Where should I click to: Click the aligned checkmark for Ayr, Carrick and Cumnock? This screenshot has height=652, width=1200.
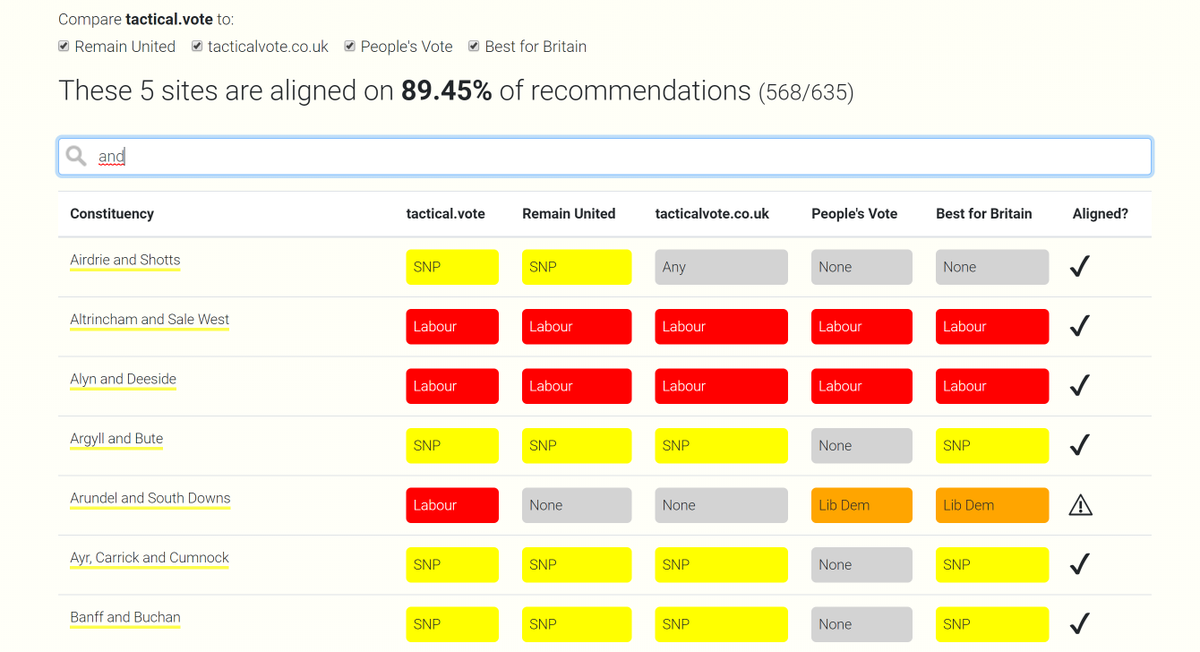coord(1079,565)
